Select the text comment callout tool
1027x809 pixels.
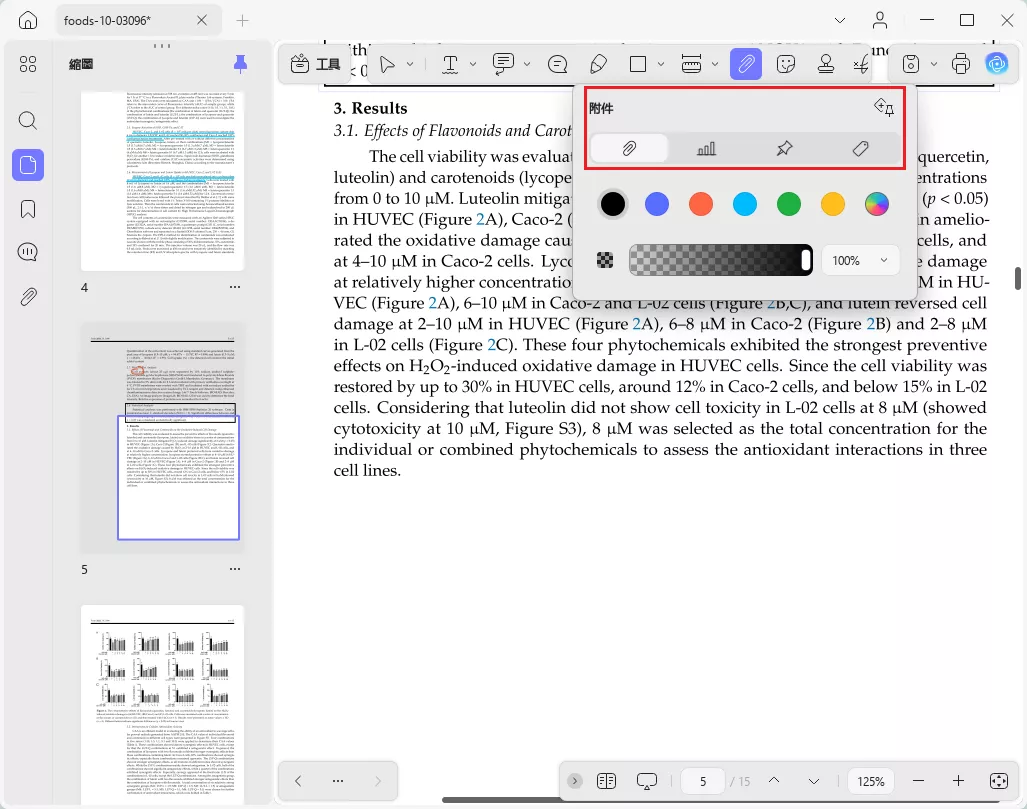[x=503, y=64]
